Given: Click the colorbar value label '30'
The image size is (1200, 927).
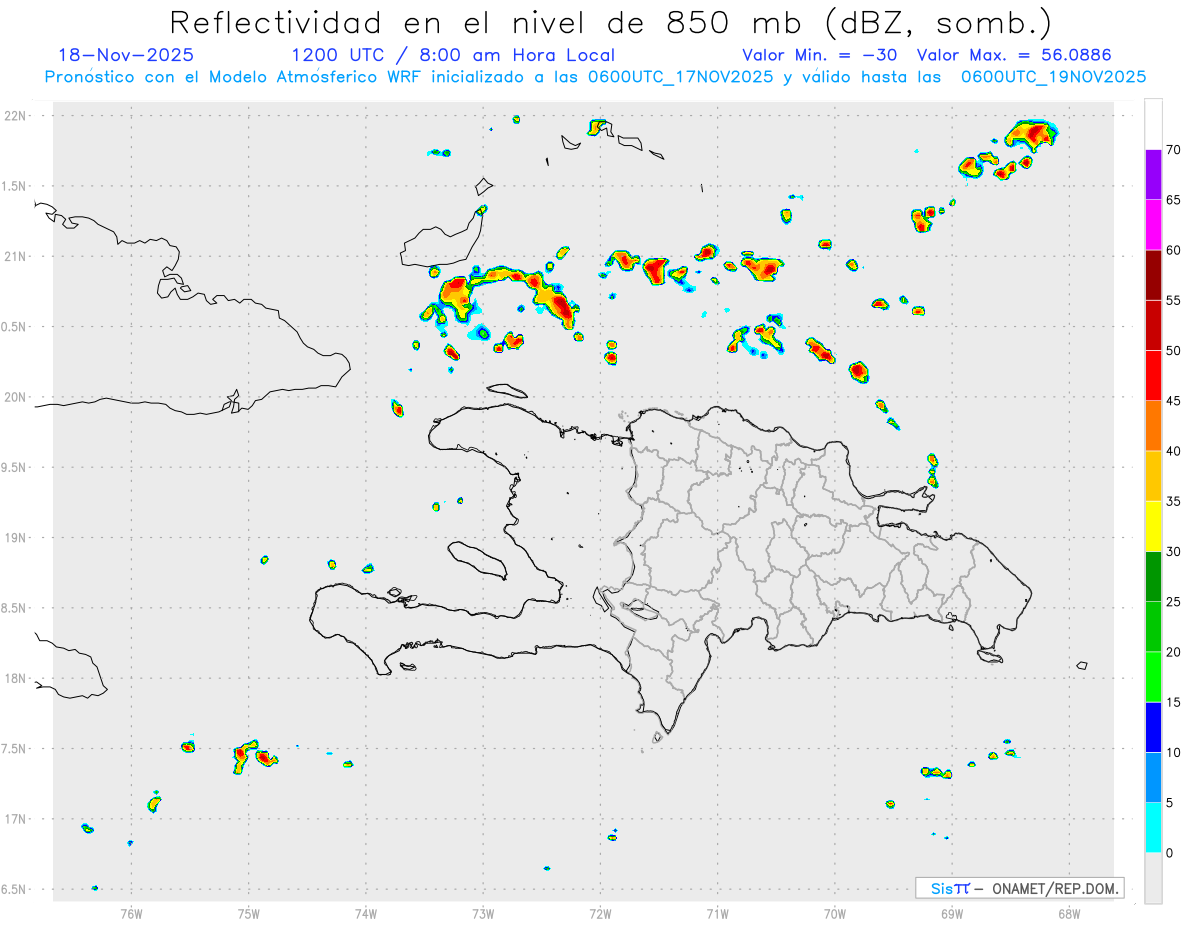Looking at the screenshot, I should [x=1173, y=552].
